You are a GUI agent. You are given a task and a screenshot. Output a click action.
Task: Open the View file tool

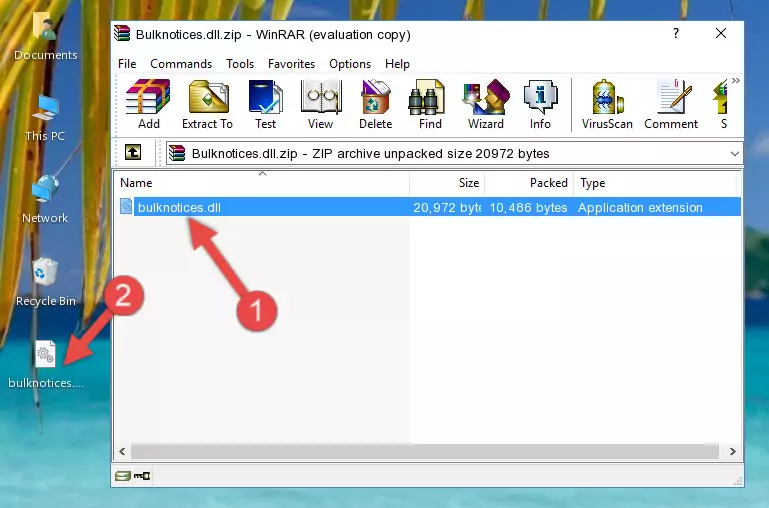pos(321,104)
